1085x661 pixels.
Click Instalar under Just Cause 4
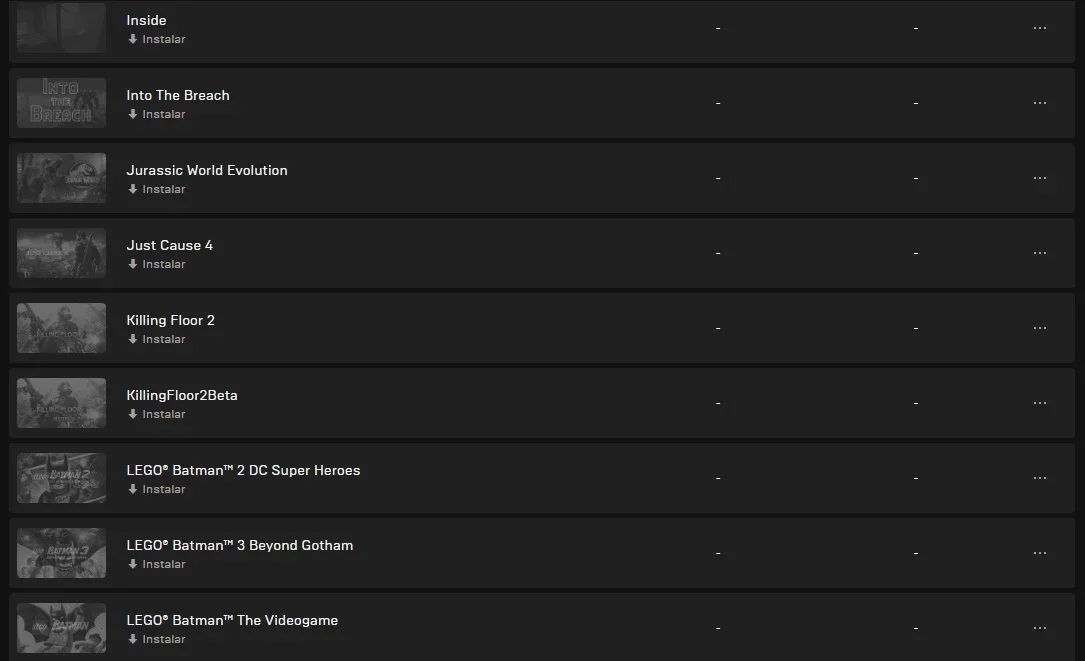tap(156, 264)
